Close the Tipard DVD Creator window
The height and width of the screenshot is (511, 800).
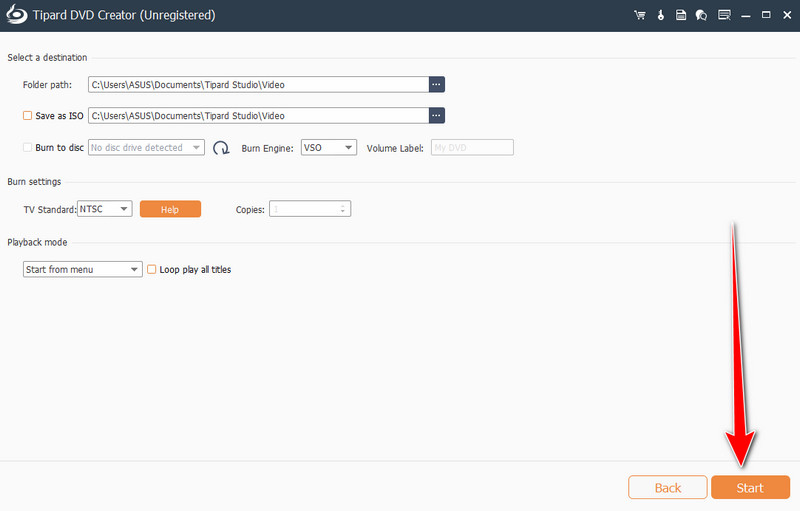pyautogui.click(x=787, y=15)
